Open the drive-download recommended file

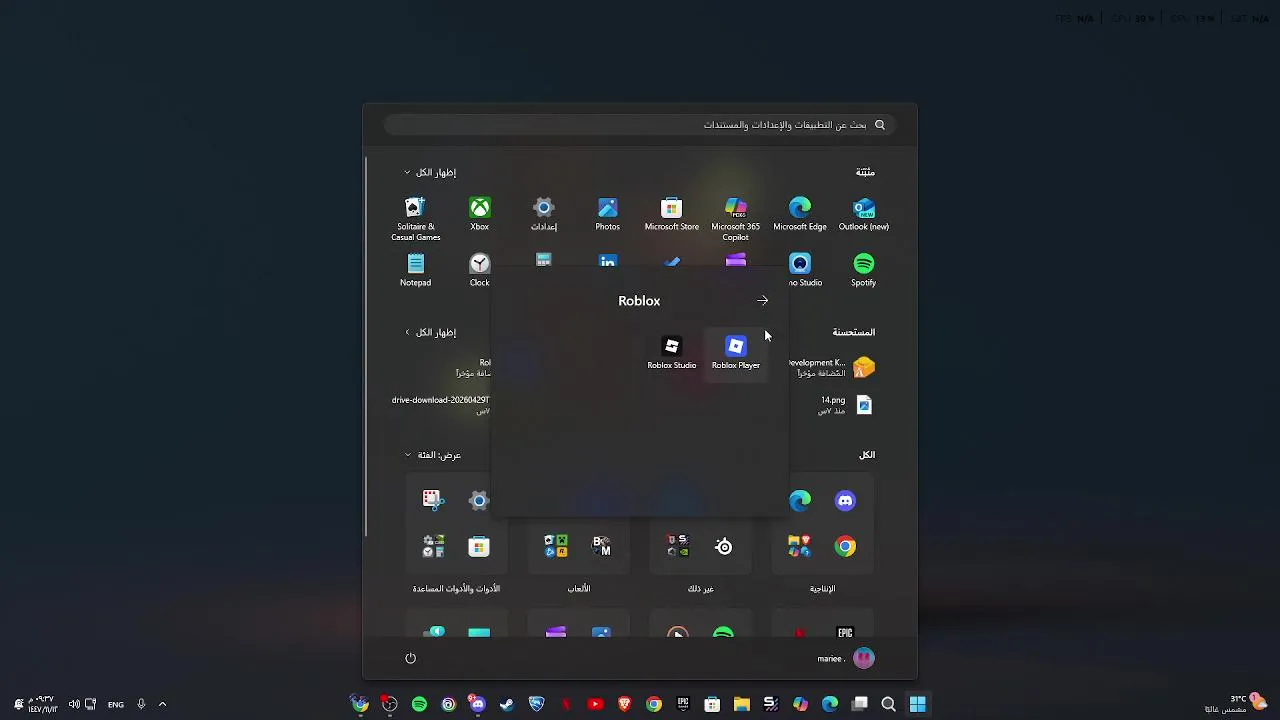[x=441, y=405]
